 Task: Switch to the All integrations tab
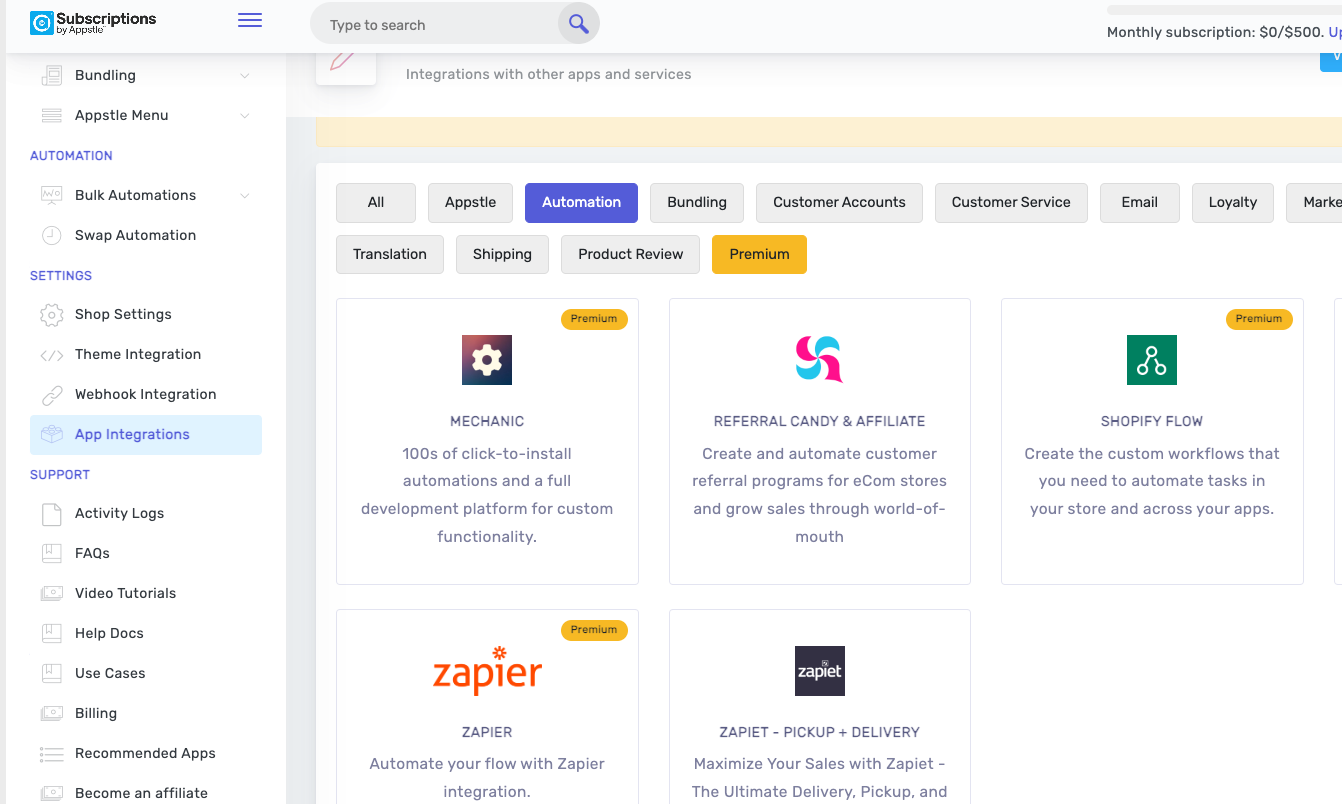click(376, 203)
